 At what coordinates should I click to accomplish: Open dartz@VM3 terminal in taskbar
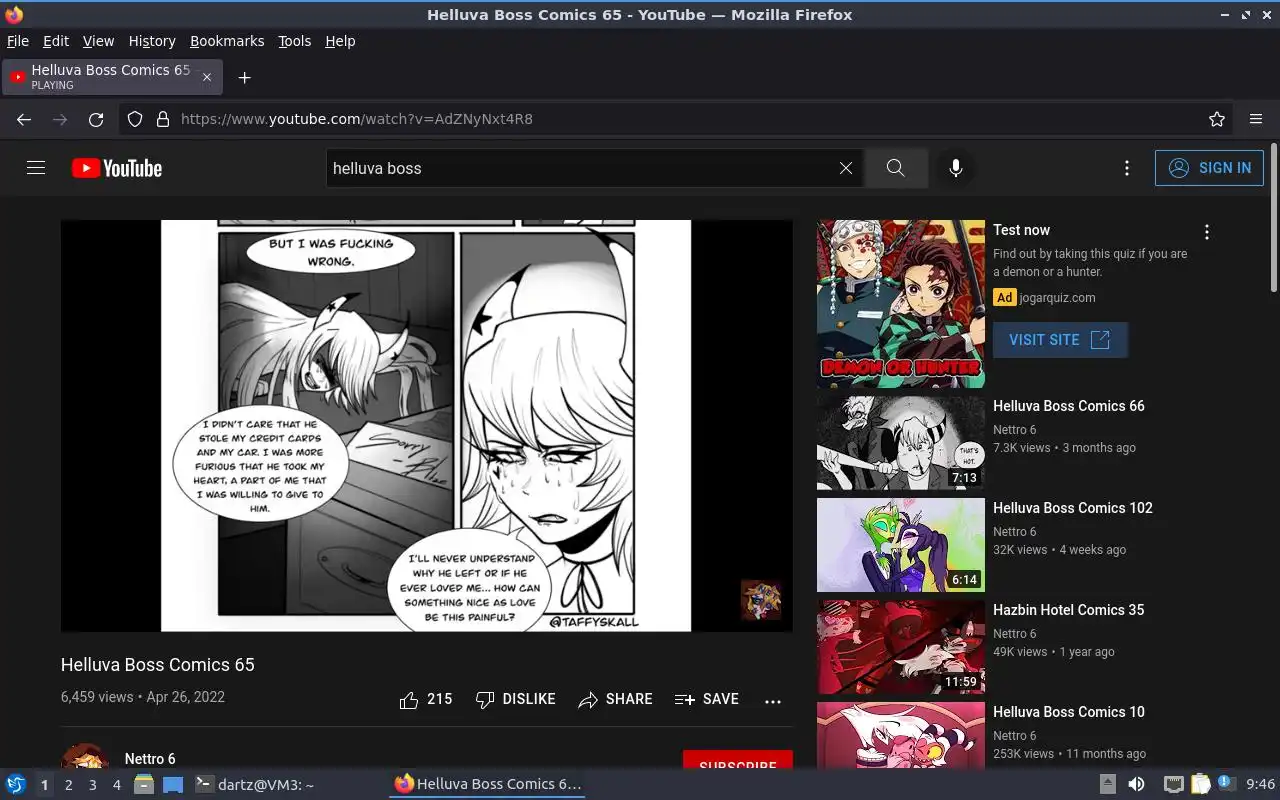point(254,785)
